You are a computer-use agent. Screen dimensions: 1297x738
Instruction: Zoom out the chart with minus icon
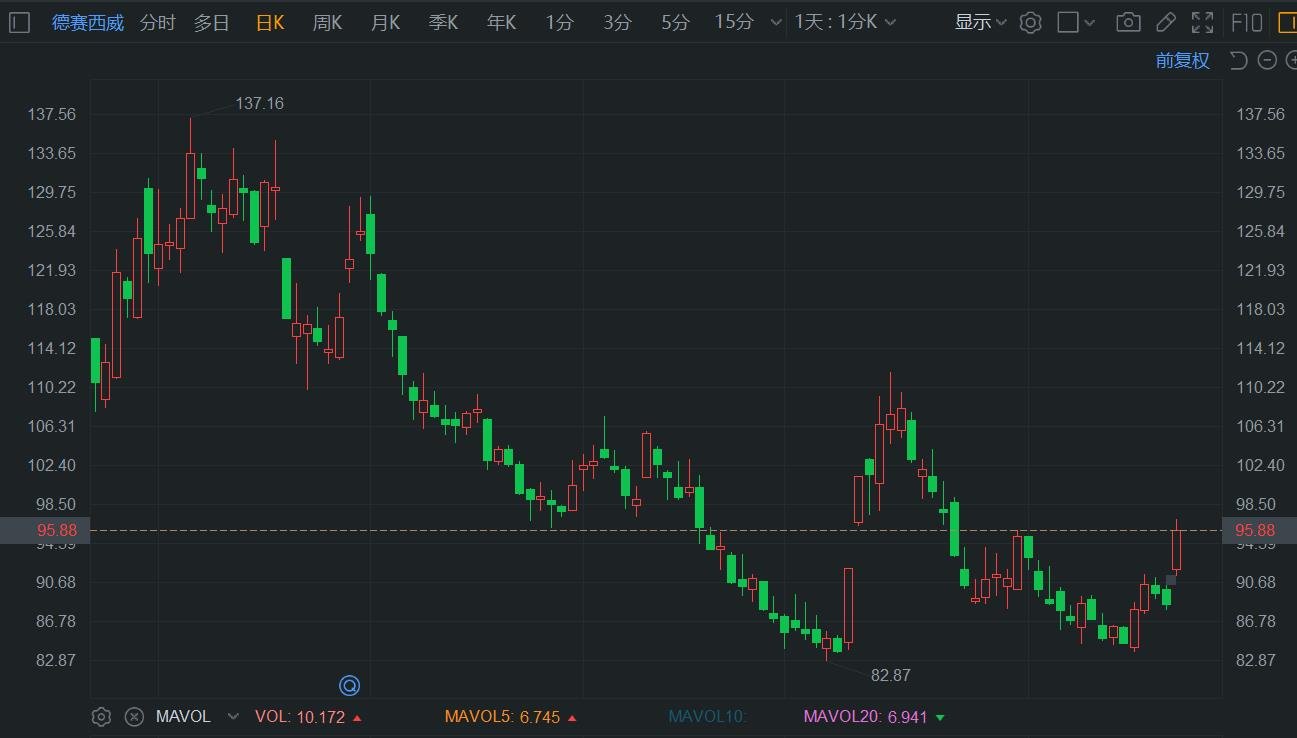click(x=1267, y=61)
